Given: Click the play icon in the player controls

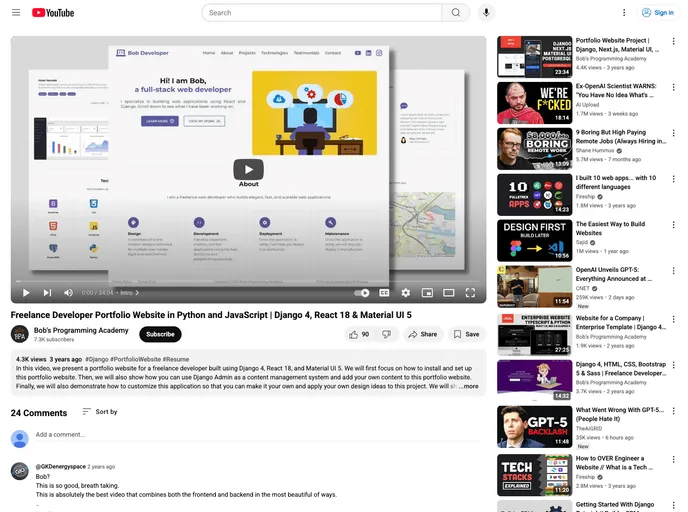Looking at the screenshot, I should point(26,293).
